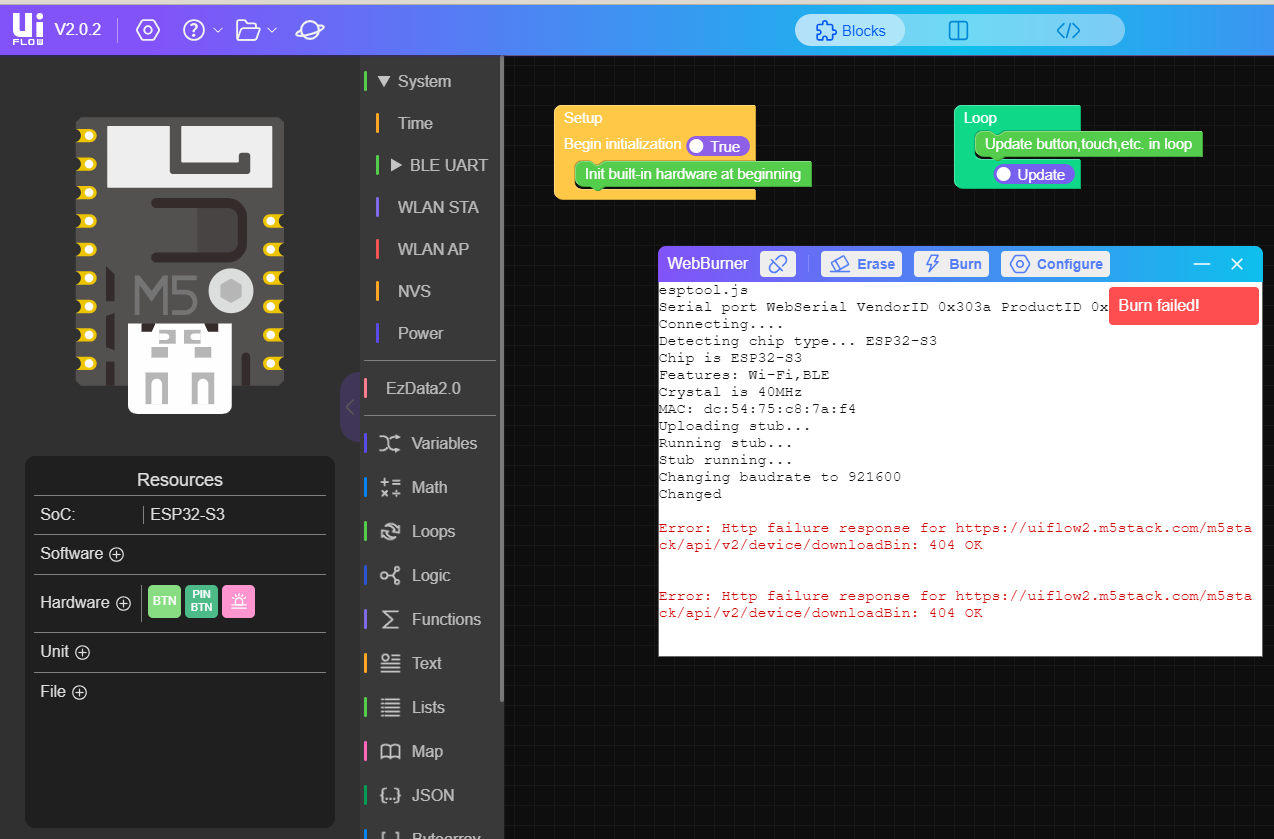Select the Time block category
This screenshot has width=1274, height=839.
click(x=415, y=123)
